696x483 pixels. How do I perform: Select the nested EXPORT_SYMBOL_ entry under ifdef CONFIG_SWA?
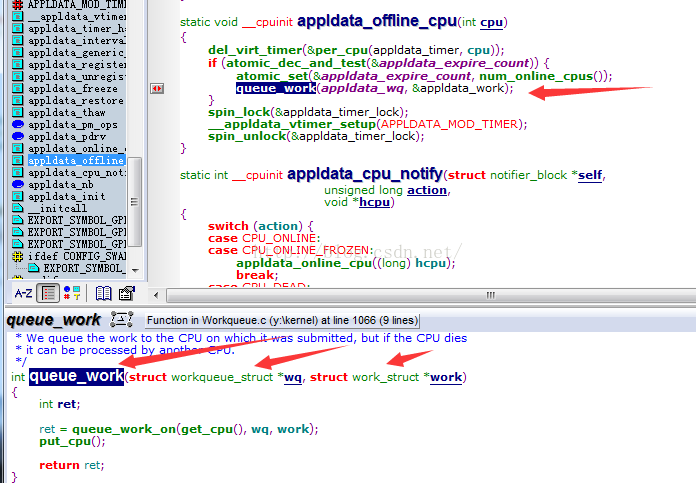click(x=84, y=268)
